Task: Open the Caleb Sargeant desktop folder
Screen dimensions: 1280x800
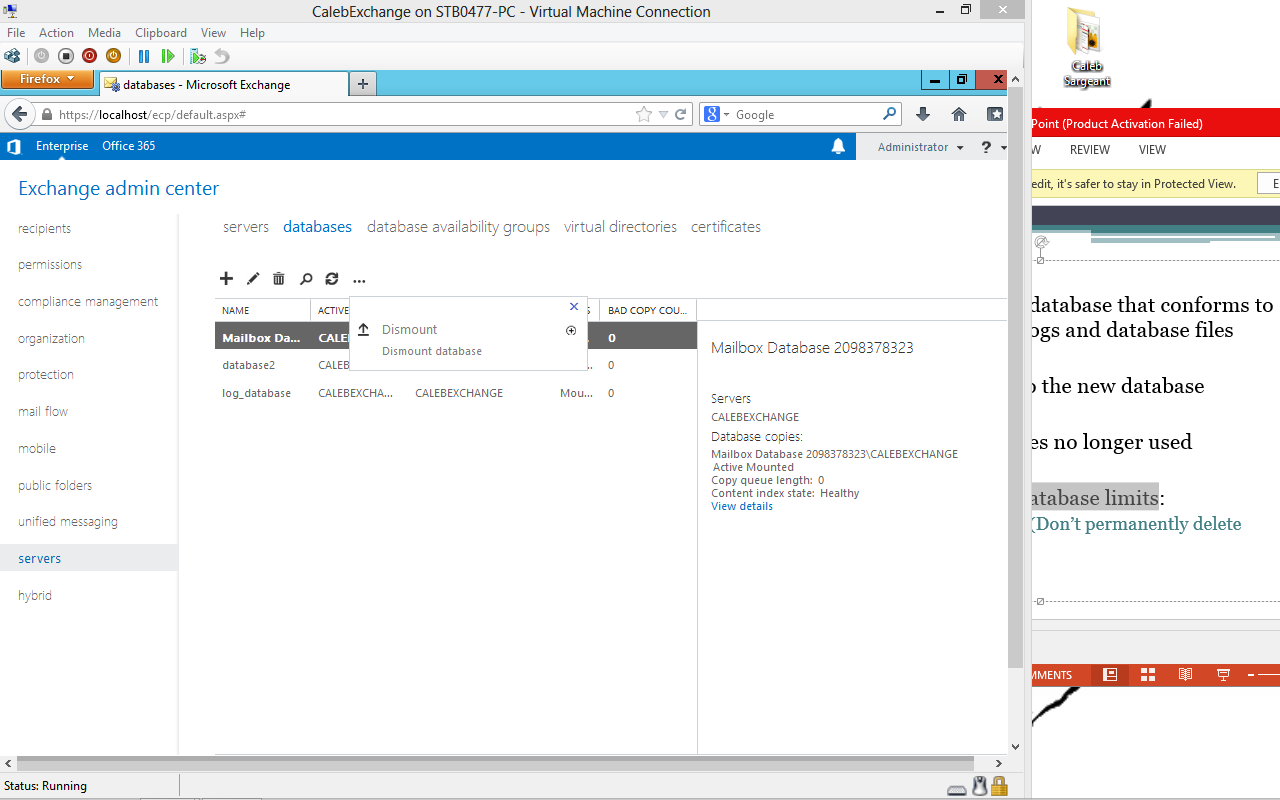Action: [x=1086, y=48]
